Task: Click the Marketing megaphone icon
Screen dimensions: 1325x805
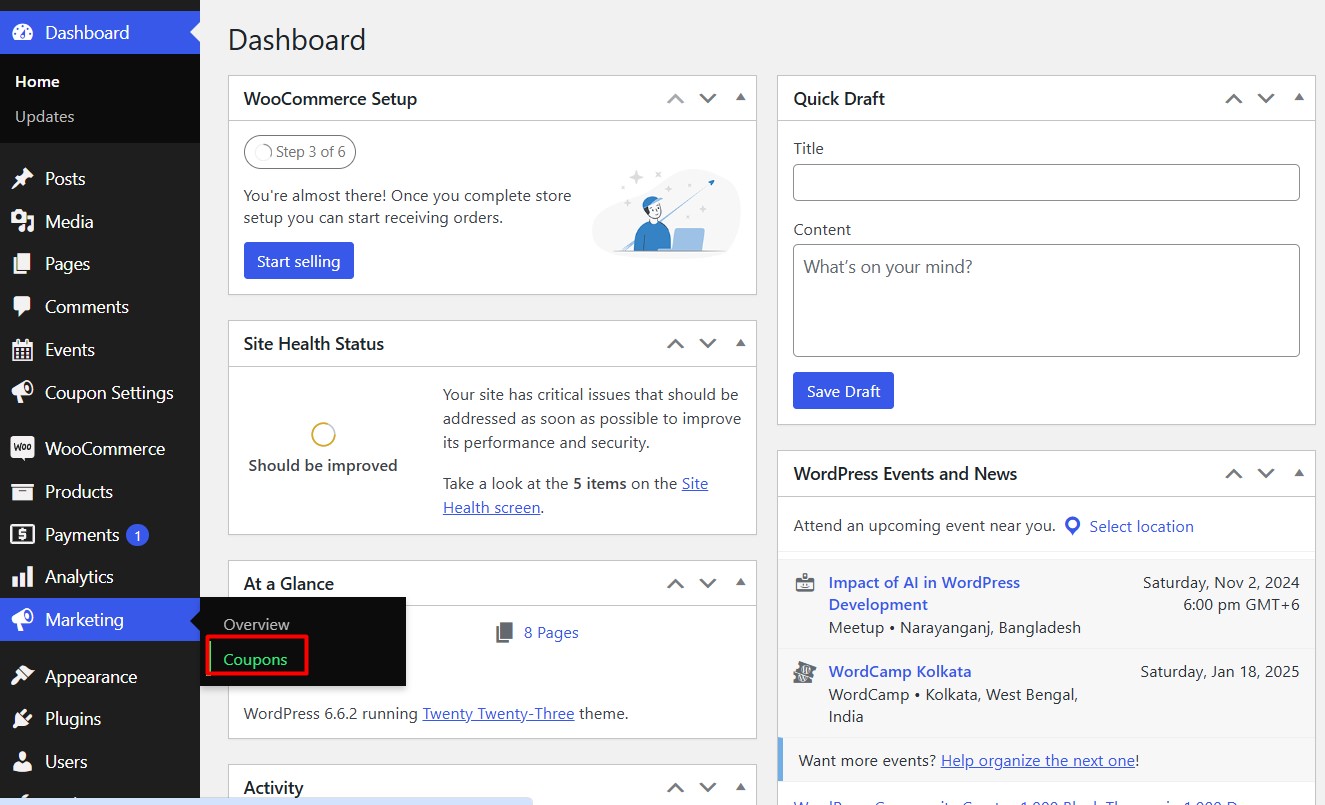Action: click(22, 620)
